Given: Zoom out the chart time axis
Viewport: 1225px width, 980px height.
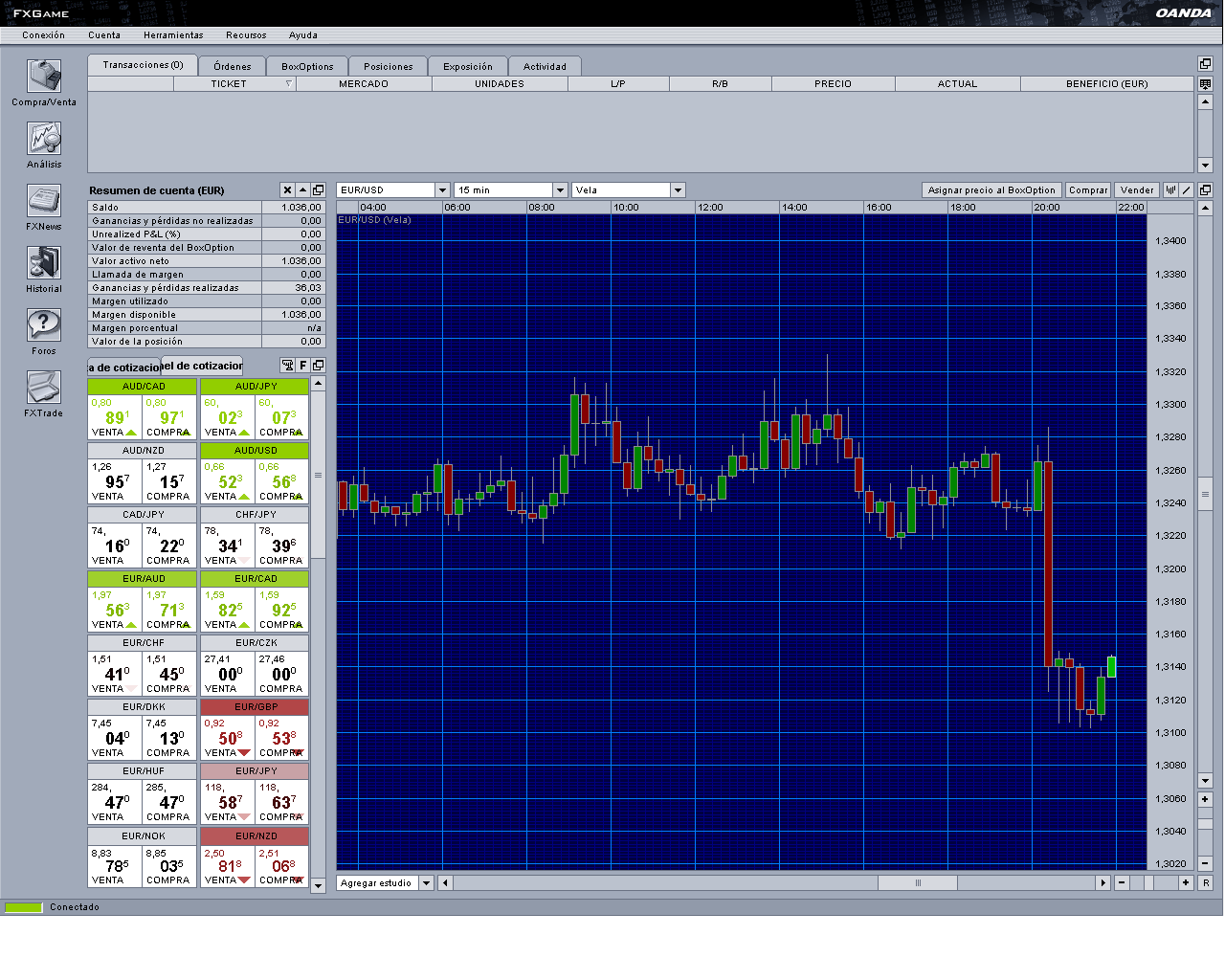Looking at the screenshot, I should (x=1122, y=883).
